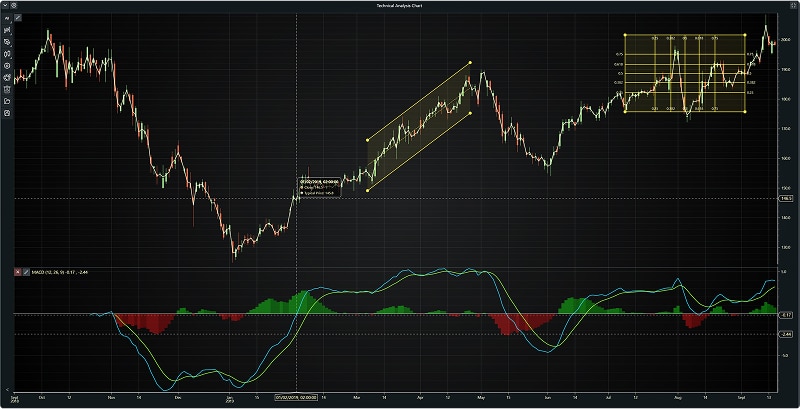Click the folder open icon in left toolbar
Screen dimensions: 800x409
pyautogui.click(x=7, y=101)
